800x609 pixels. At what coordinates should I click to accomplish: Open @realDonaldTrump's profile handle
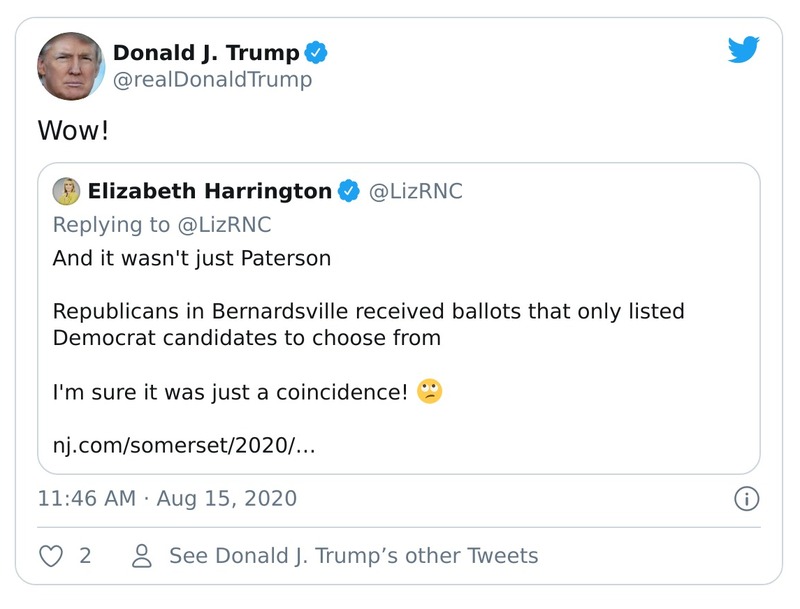[213, 79]
